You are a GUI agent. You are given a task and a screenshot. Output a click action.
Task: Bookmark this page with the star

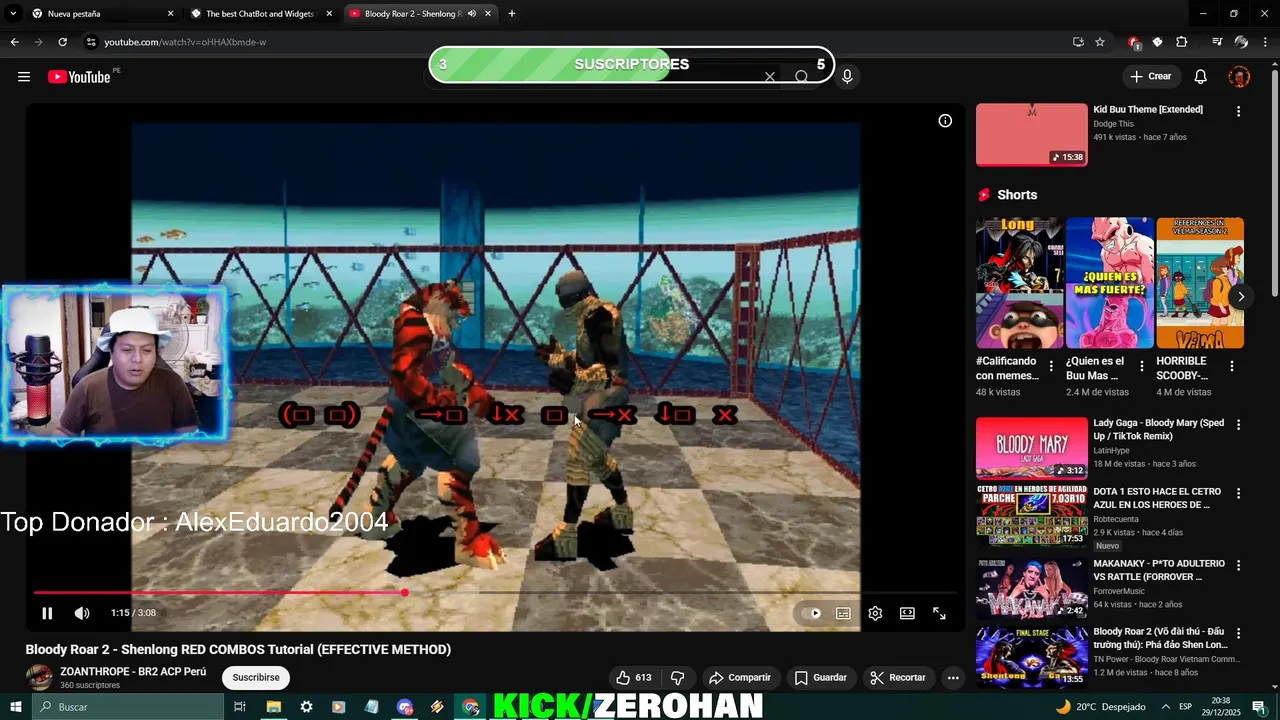(1100, 42)
